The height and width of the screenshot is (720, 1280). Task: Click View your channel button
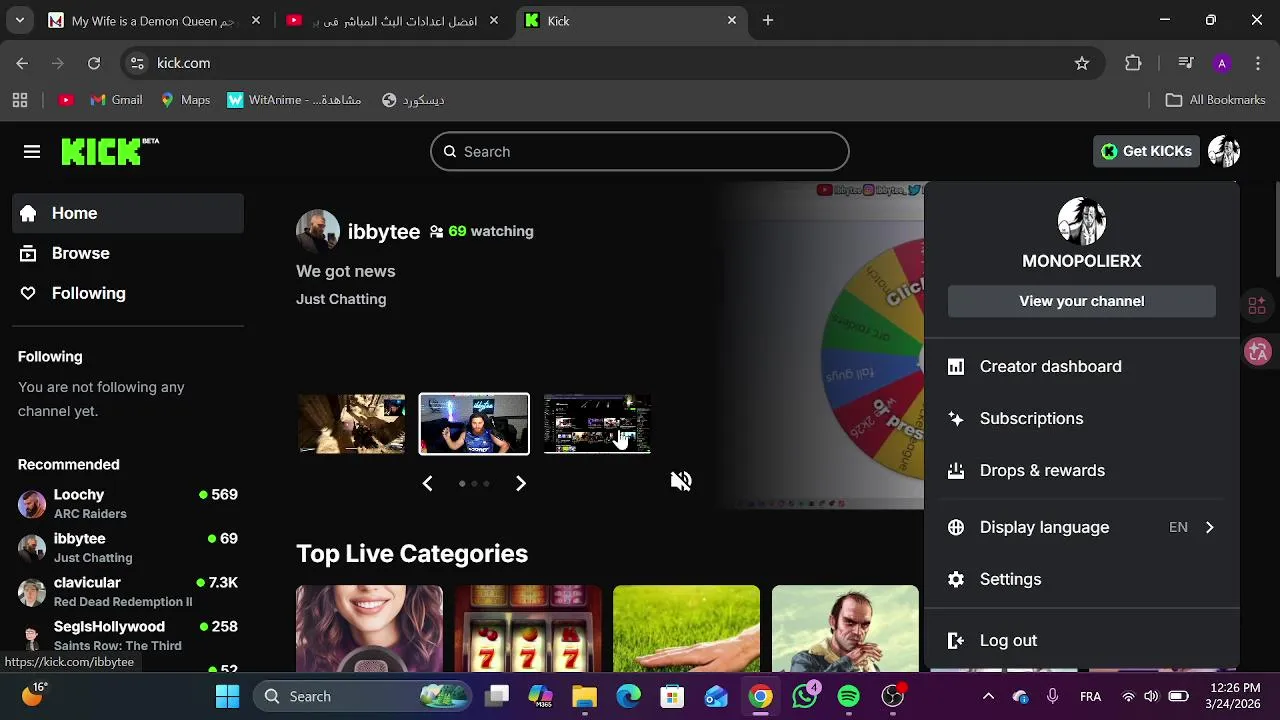click(1082, 301)
